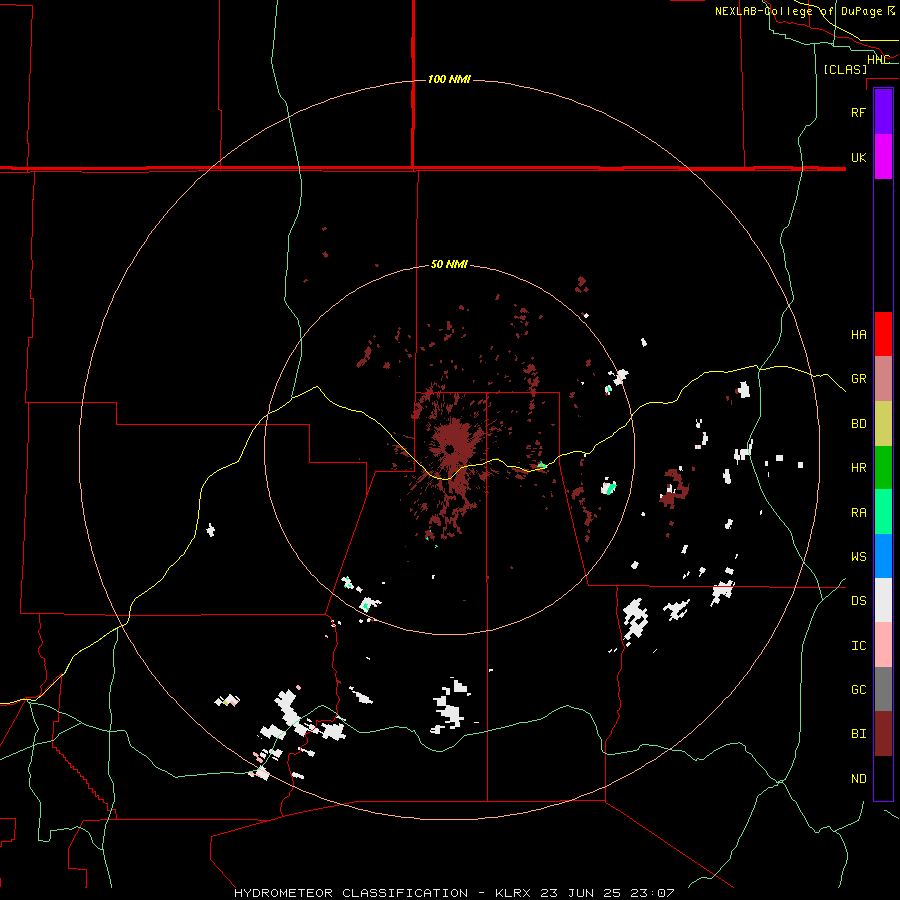Click the HA legend label
This screenshot has width=900, height=900.
tap(858, 334)
